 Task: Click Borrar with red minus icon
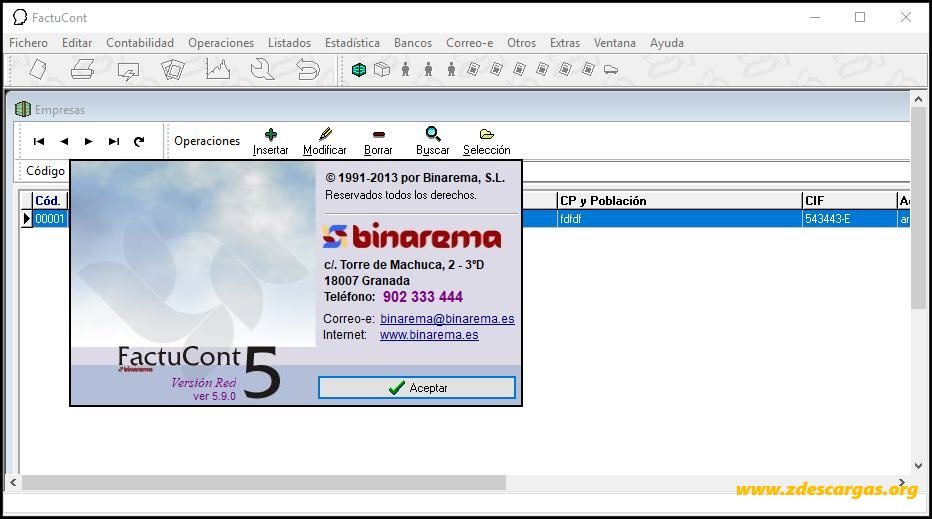[x=378, y=142]
